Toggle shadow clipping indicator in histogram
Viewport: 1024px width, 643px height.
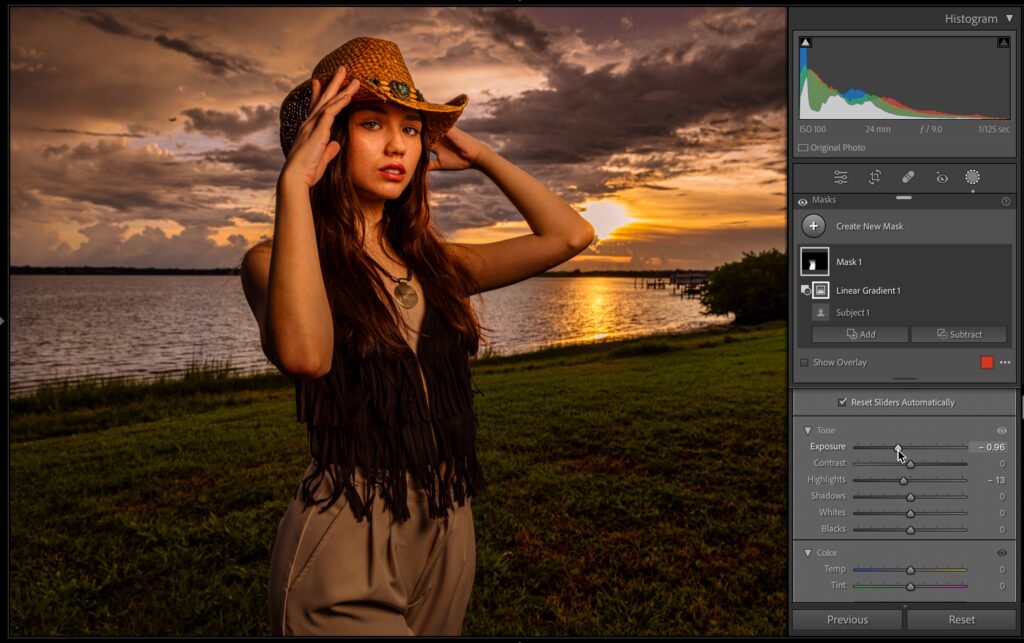[806, 42]
